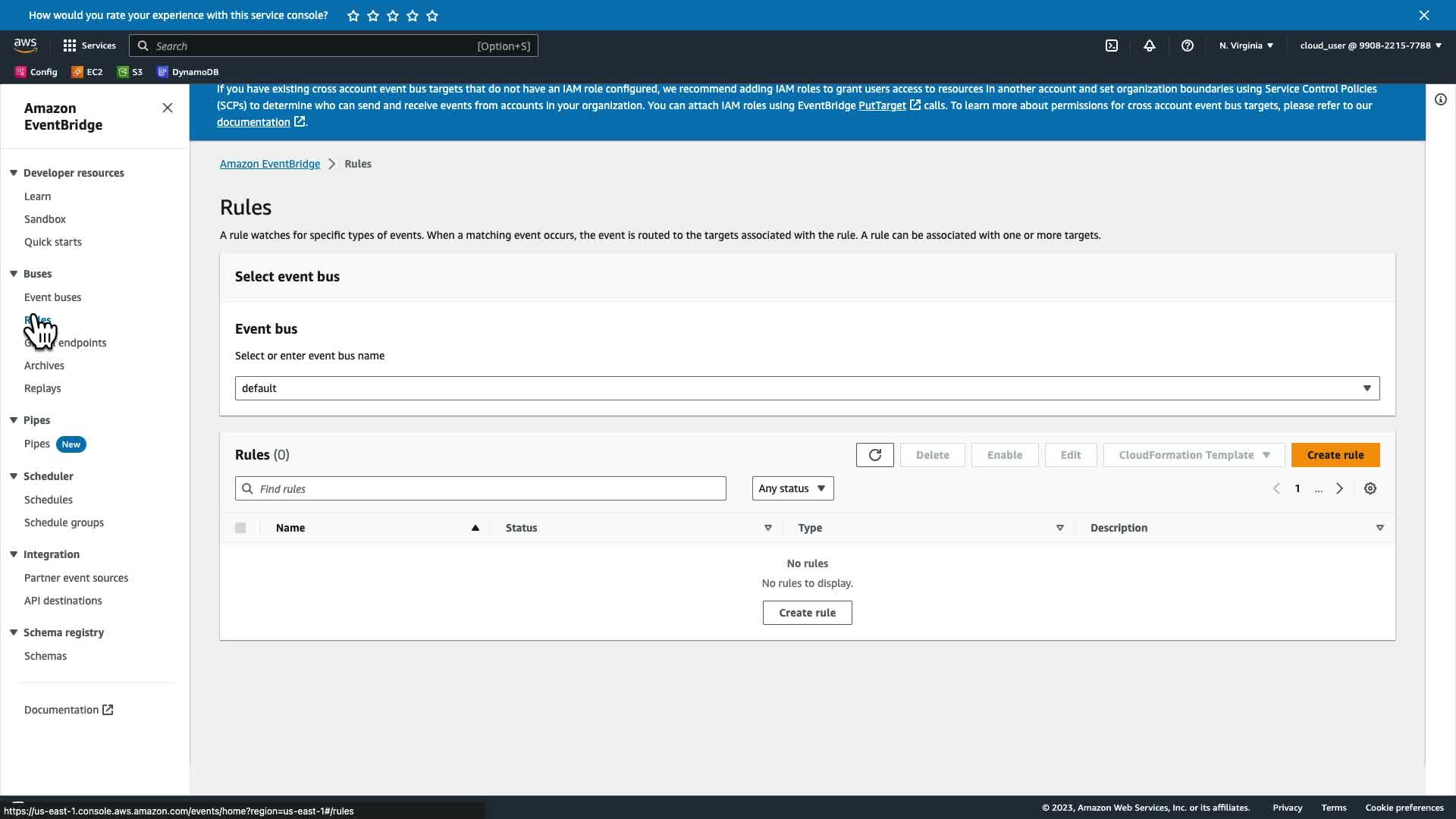Go to Event buses in sidebar

(52, 297)
